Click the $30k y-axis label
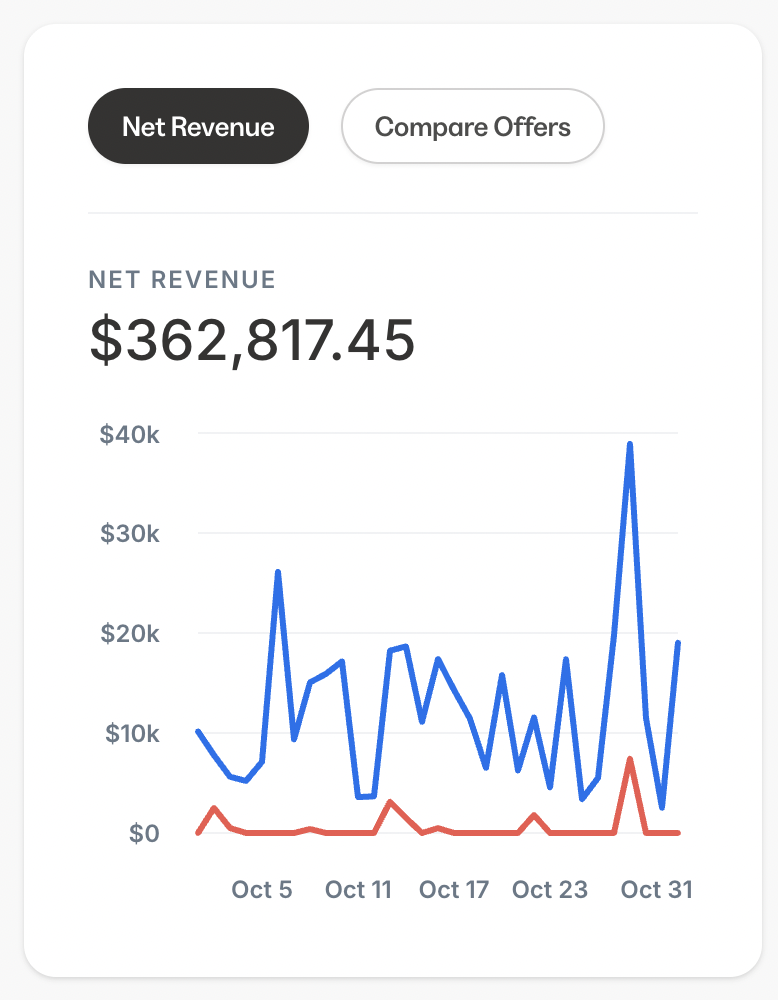 [130, 534]
